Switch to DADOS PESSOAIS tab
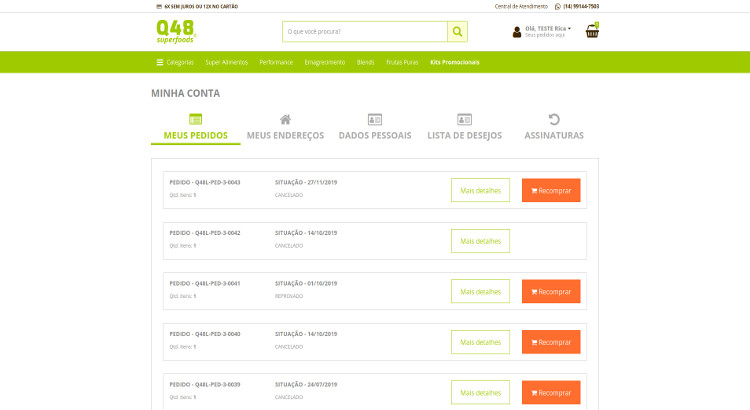This screenshot has width=750, height=410. [375, 135]
